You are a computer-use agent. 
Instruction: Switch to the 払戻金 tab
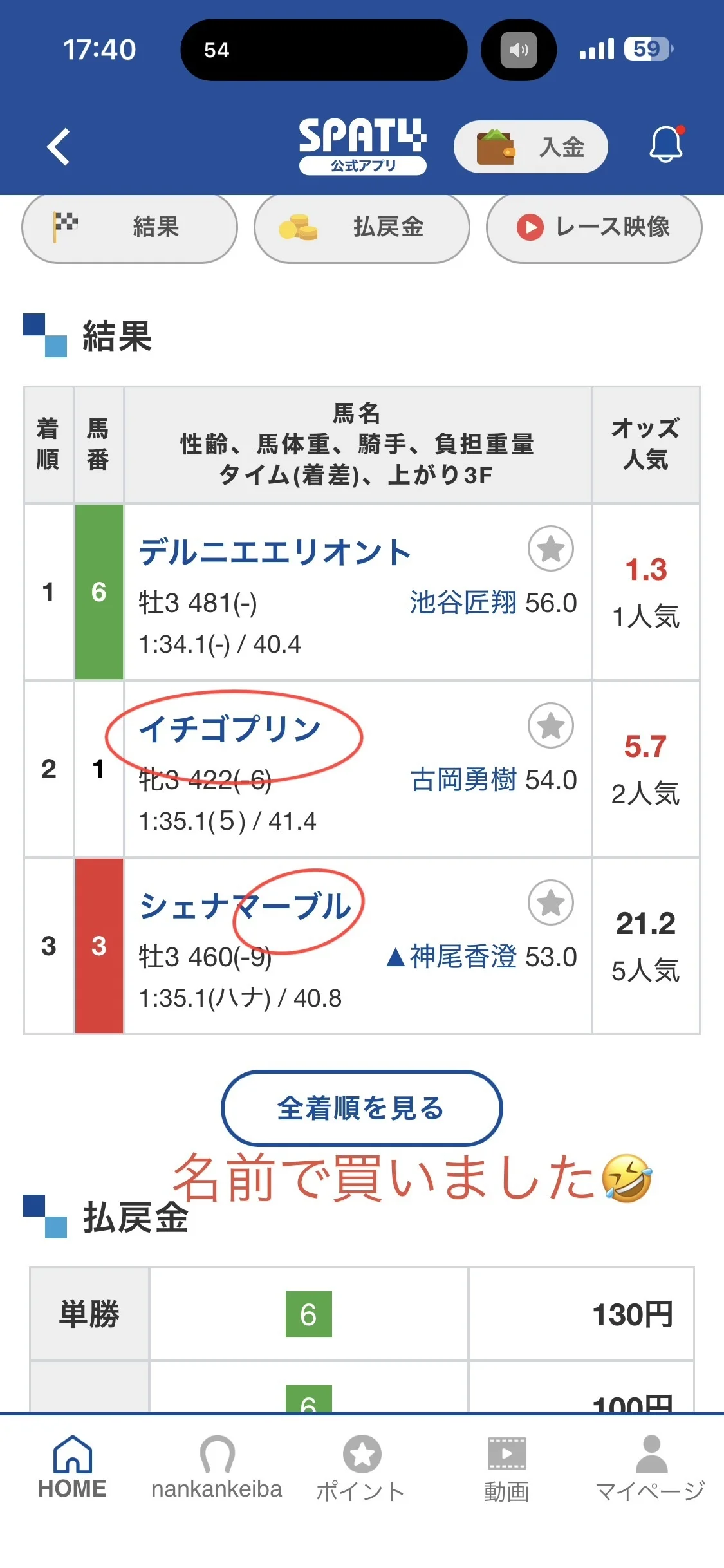[x=362, y=228]
